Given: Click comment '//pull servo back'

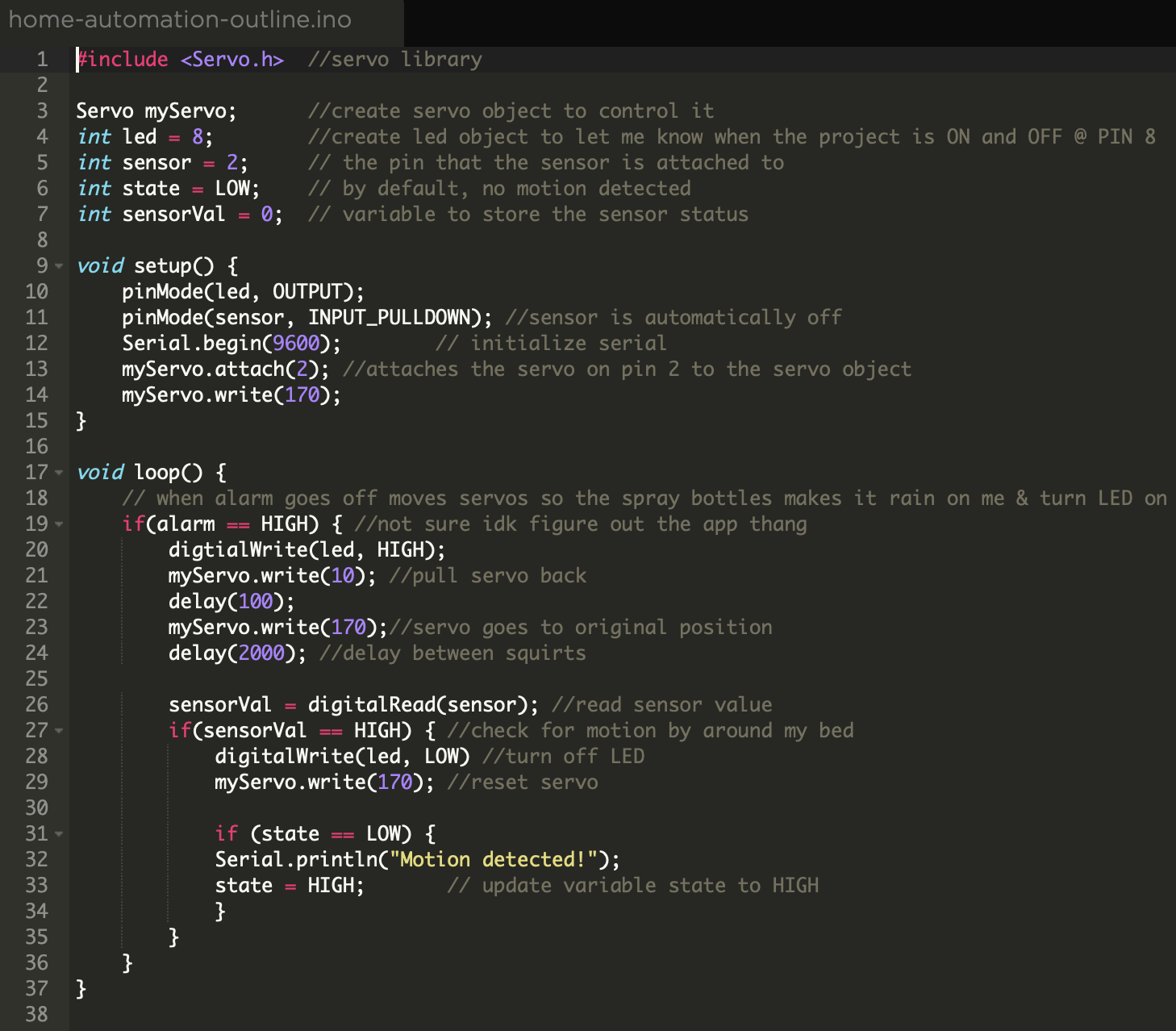Looking at the screenshot, I should (488, 576).
